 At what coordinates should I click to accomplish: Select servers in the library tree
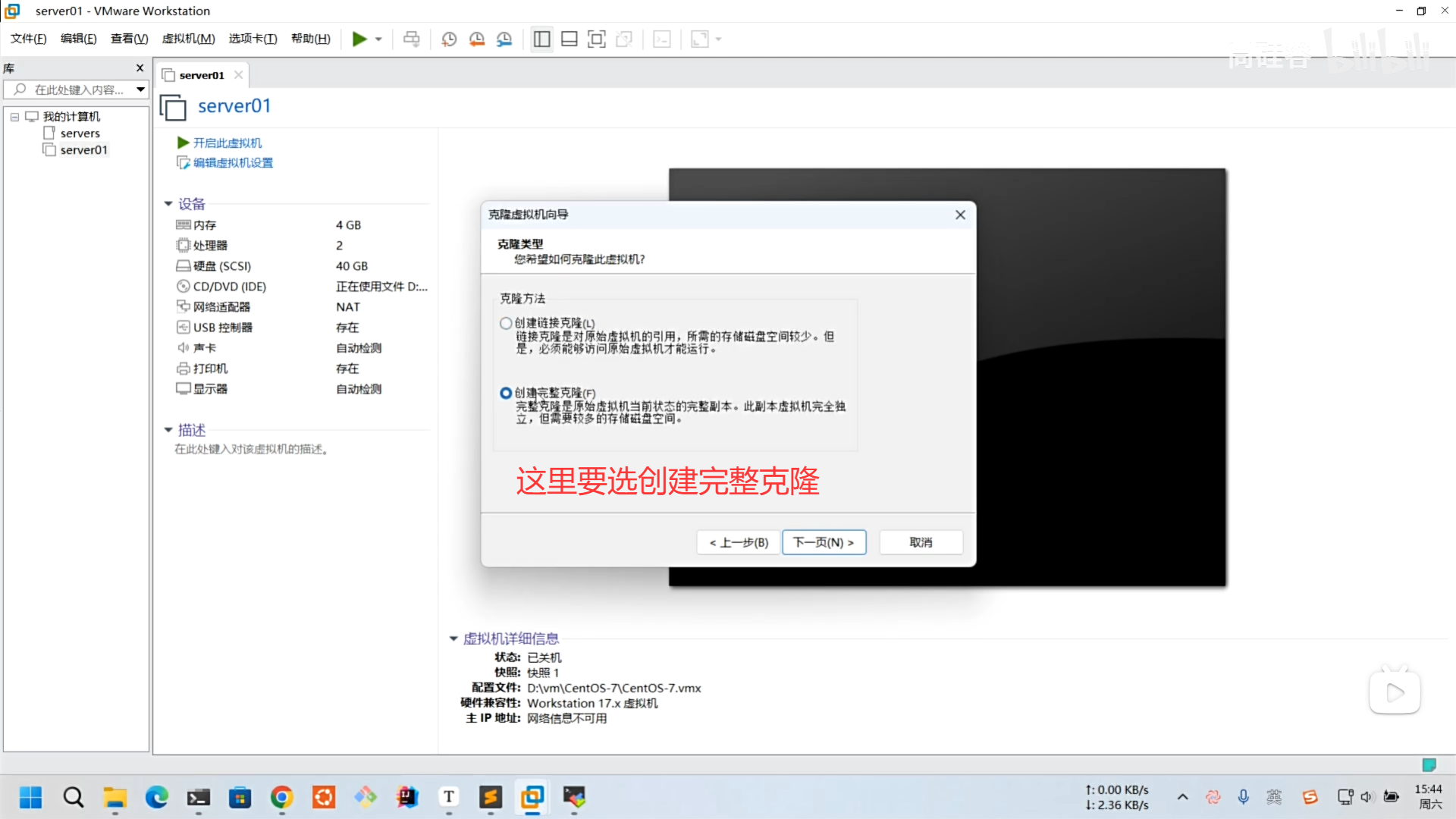pos(80,133)
